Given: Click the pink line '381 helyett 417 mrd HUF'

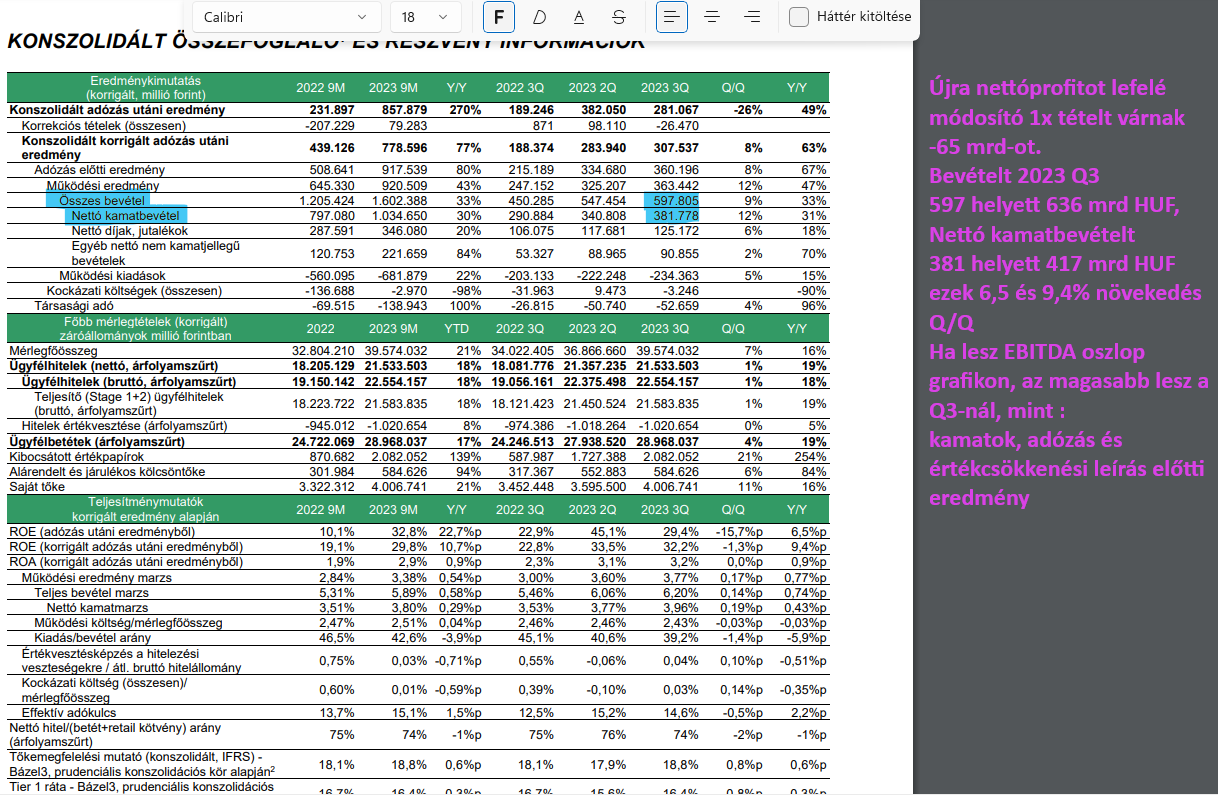Looking at the screenshot, I should click(x=1052, y=264).
